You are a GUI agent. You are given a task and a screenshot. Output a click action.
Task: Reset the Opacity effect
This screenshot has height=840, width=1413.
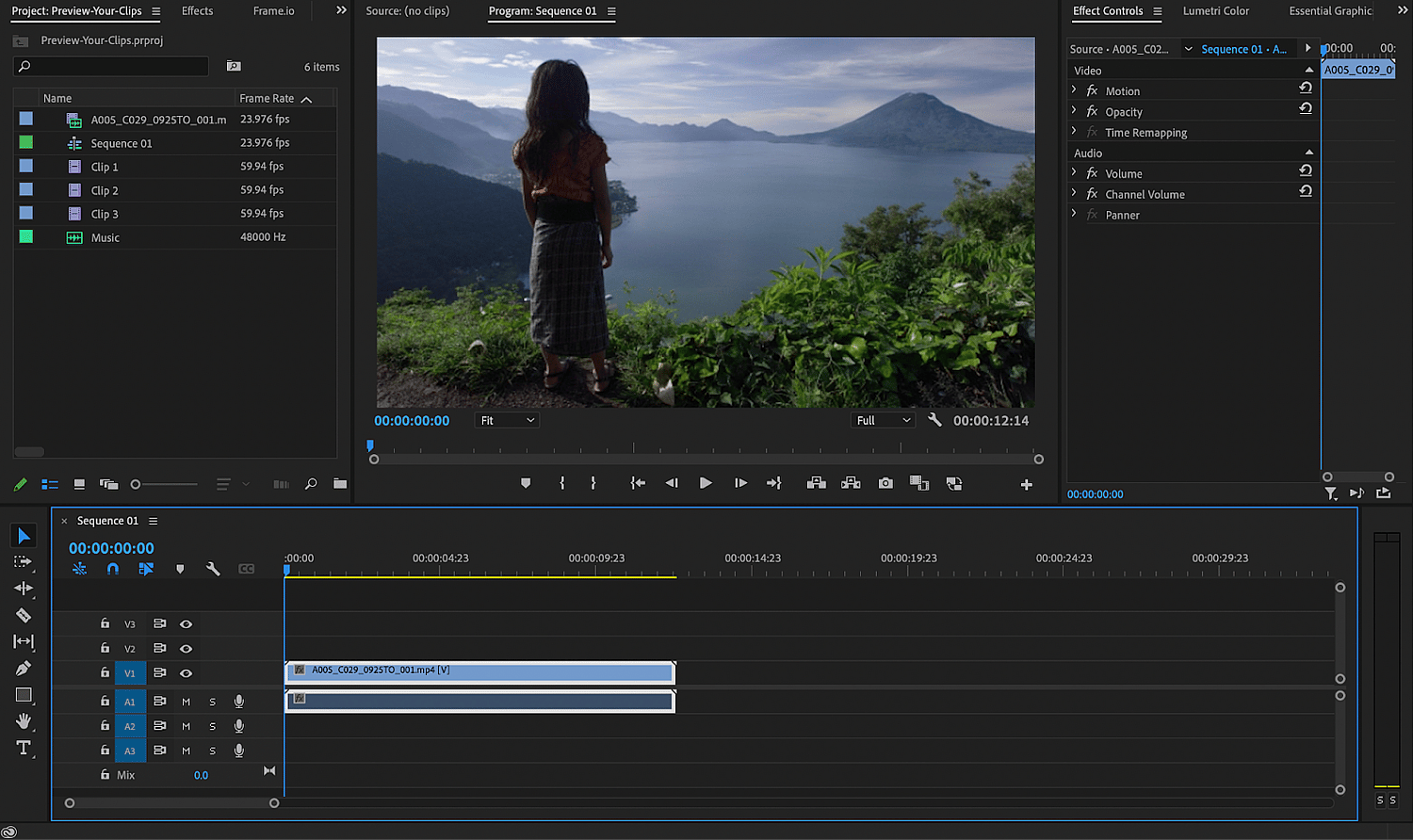(1306, 108)
